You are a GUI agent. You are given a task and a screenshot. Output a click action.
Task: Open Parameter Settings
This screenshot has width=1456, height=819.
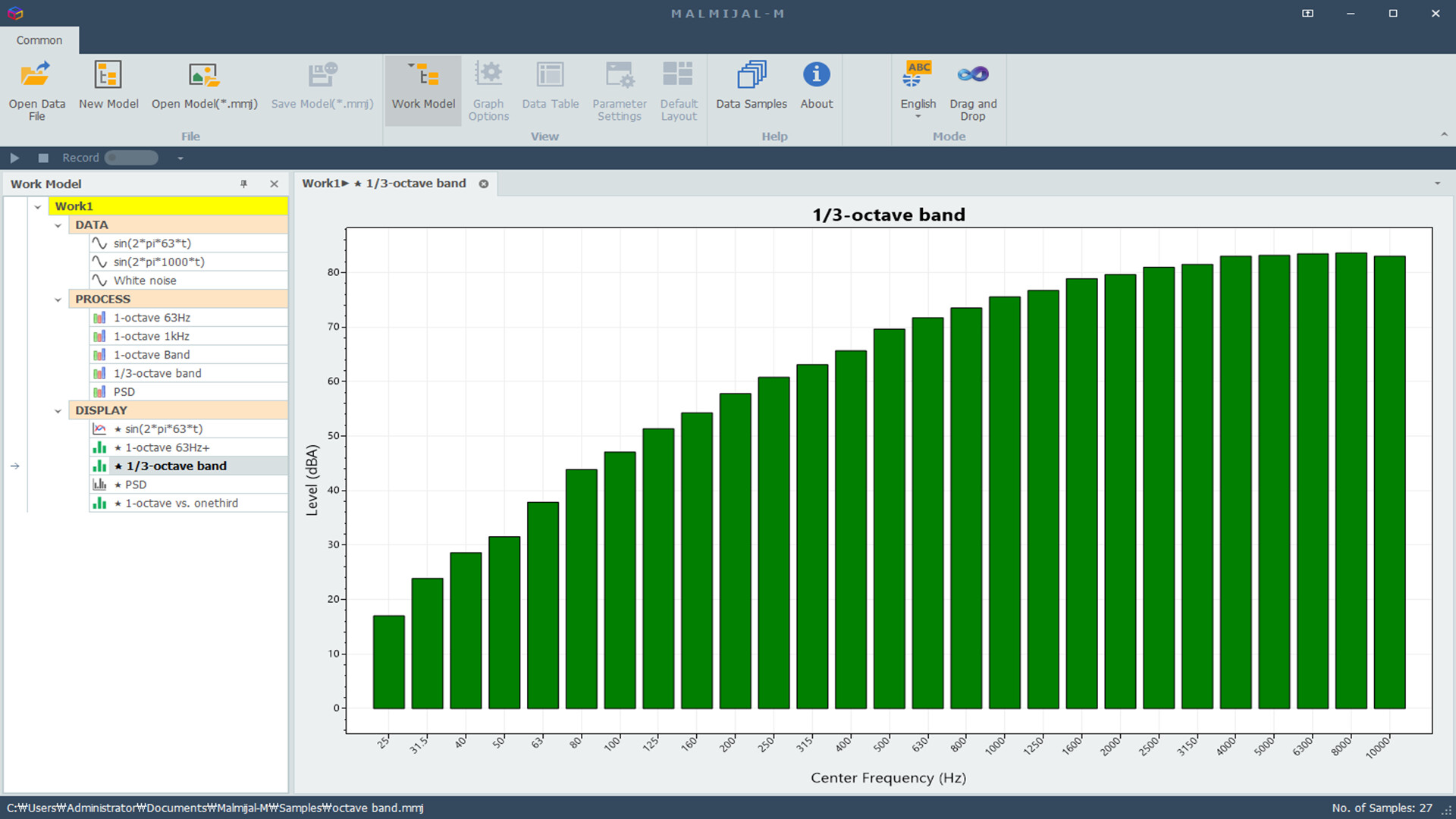(x=619, y=89)
